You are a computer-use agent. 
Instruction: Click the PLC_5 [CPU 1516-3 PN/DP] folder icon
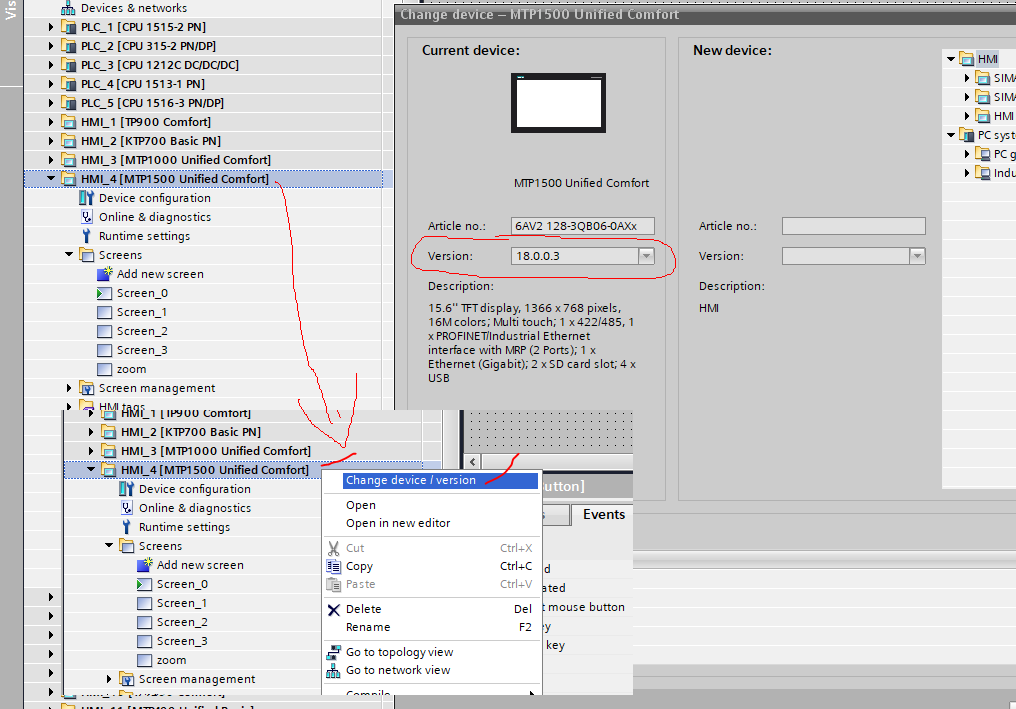pos(68,102)
